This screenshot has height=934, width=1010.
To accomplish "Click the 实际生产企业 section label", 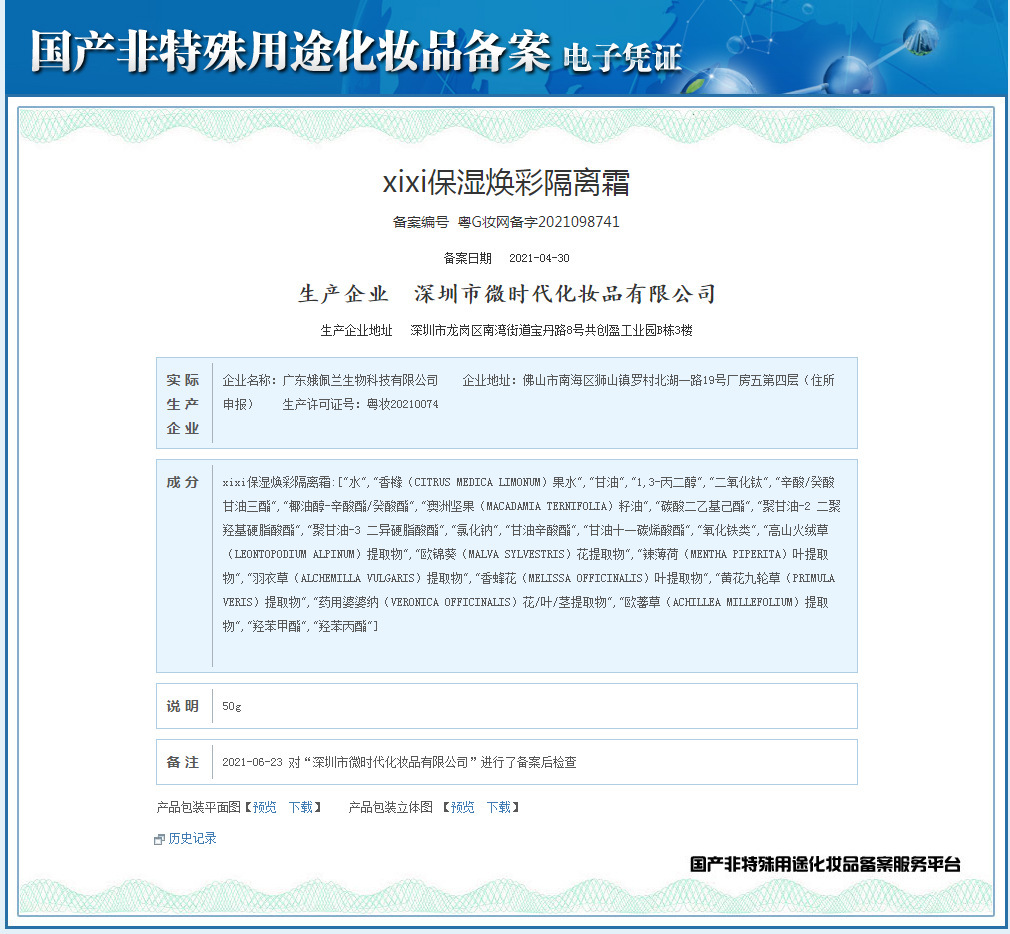I will click(183, 404).
